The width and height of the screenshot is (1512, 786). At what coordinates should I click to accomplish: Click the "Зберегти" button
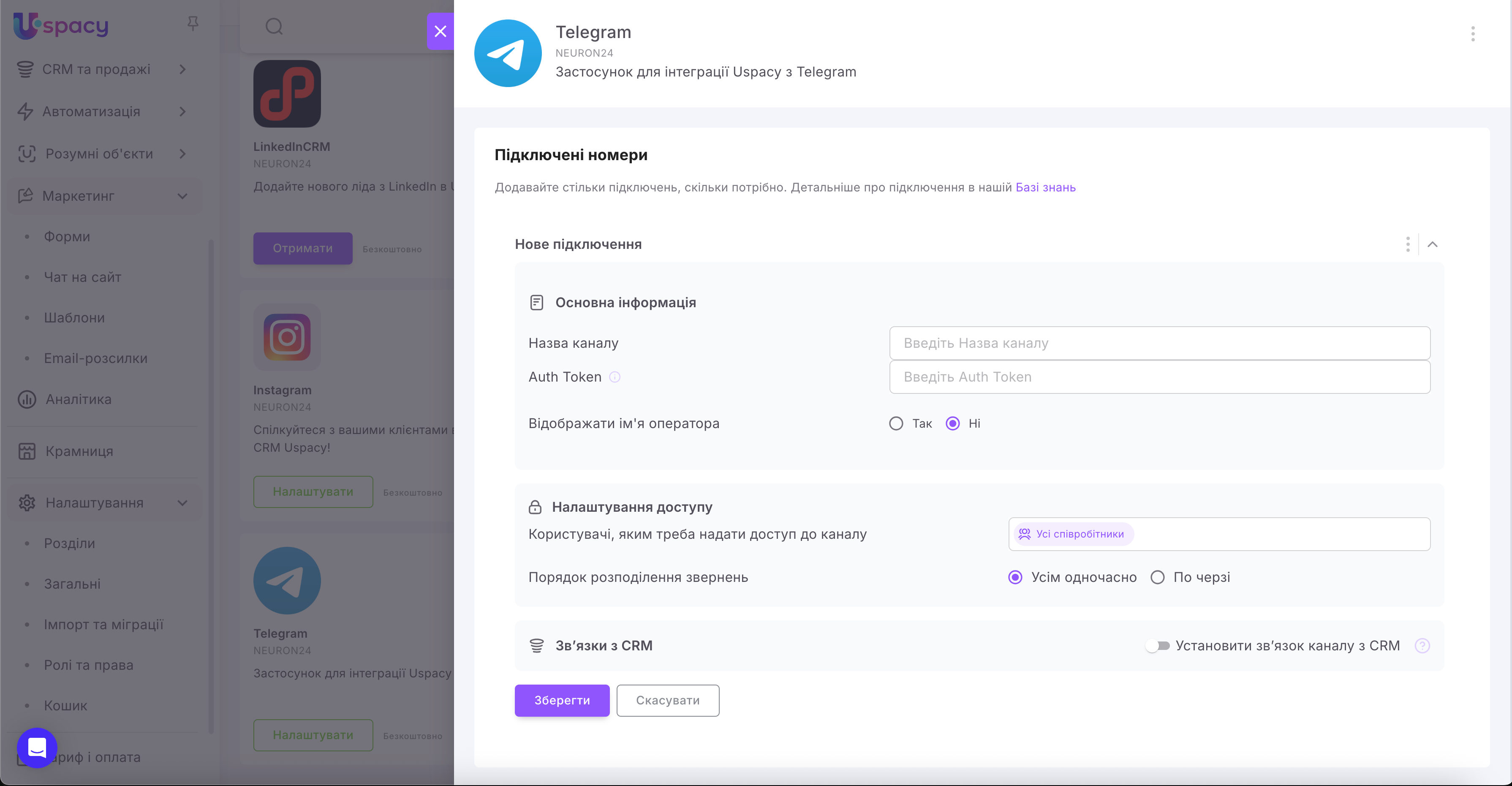562,700
